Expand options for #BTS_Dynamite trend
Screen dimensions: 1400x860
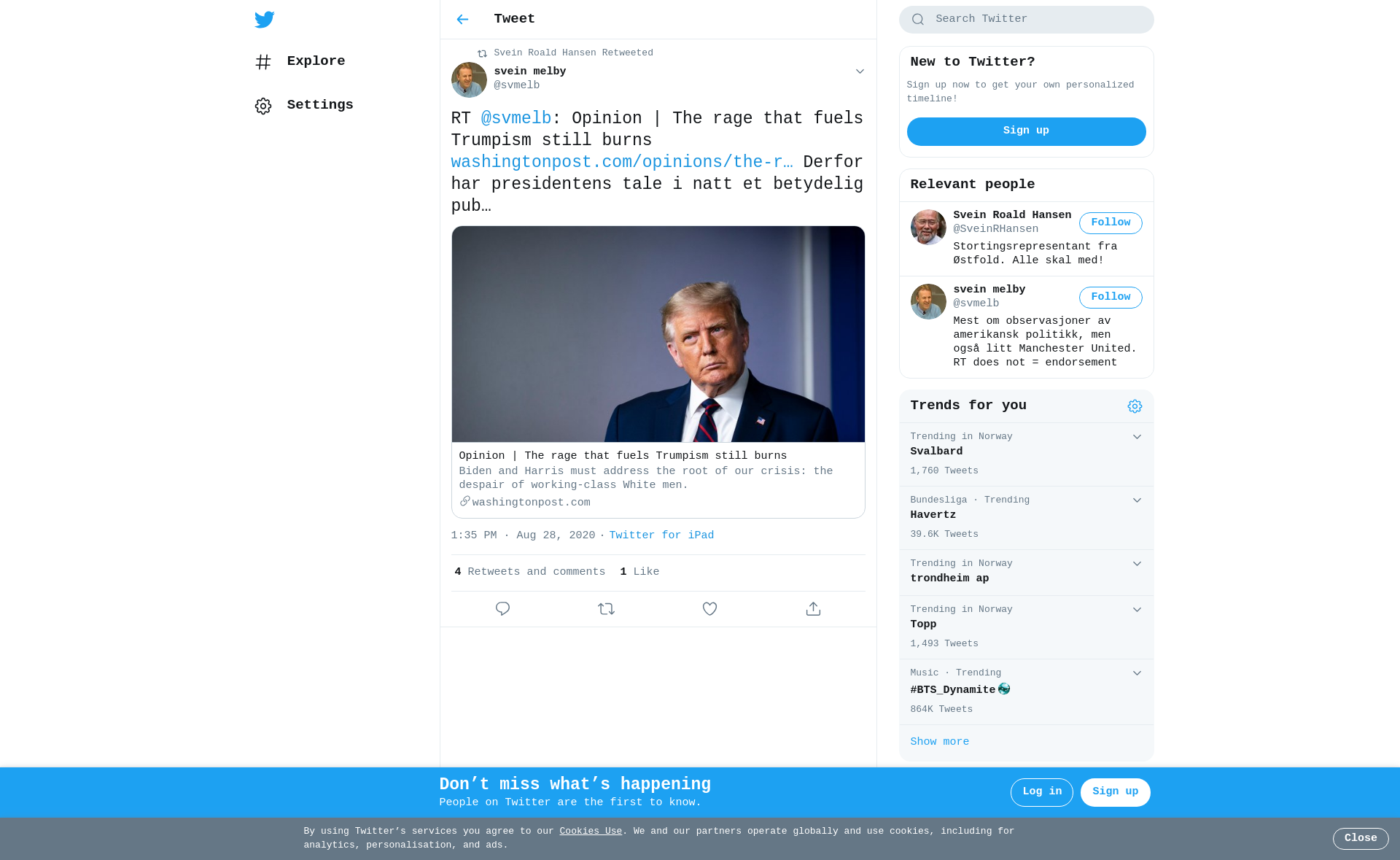(x=1137, y=673)
